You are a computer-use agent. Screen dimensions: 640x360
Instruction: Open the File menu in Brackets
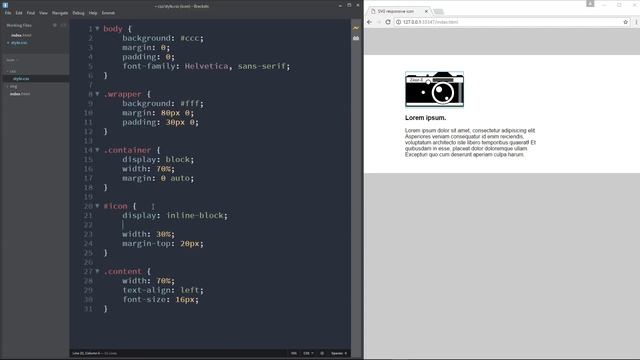(x=8, y=13)
